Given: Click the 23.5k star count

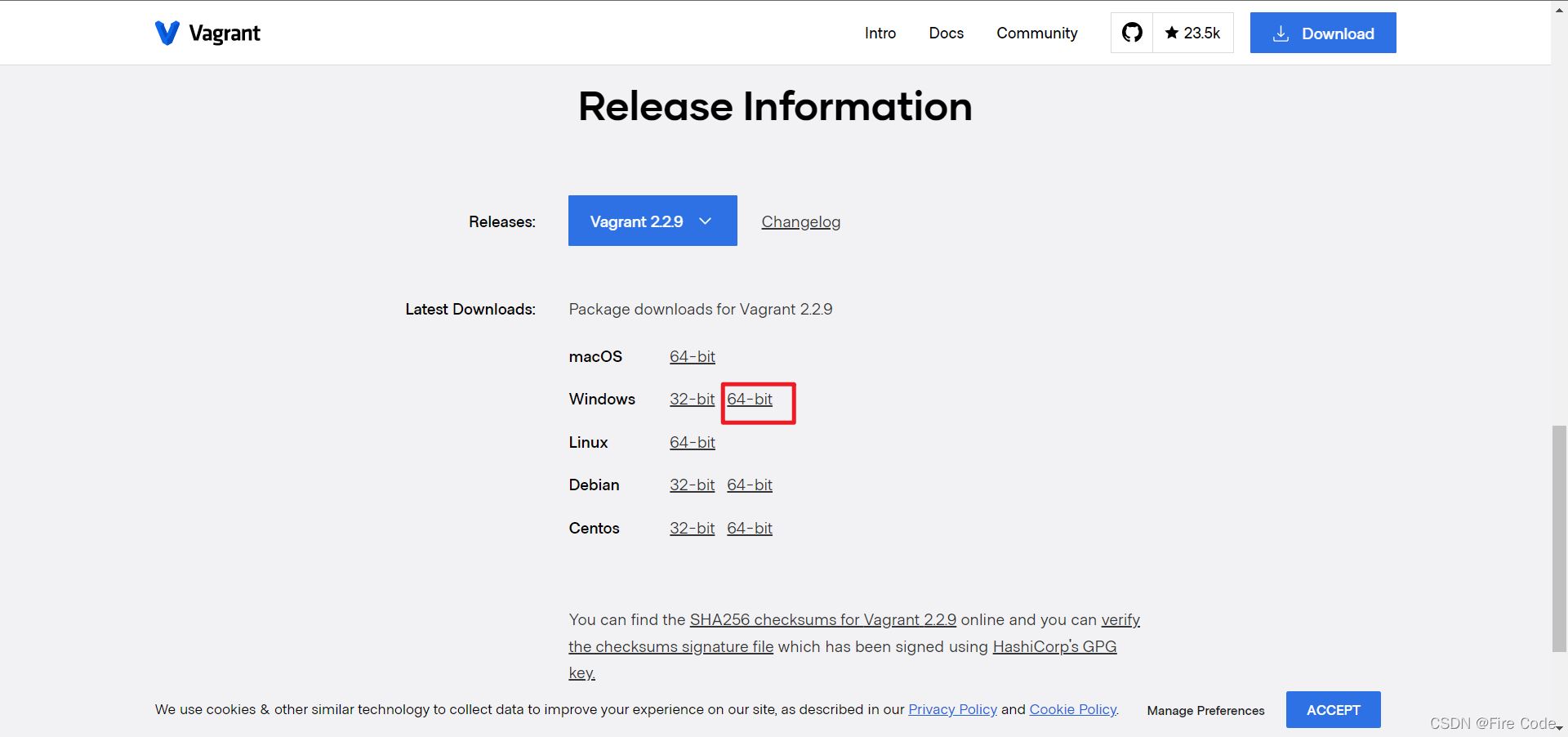Looking at the screenshot, I should 1193,33.
